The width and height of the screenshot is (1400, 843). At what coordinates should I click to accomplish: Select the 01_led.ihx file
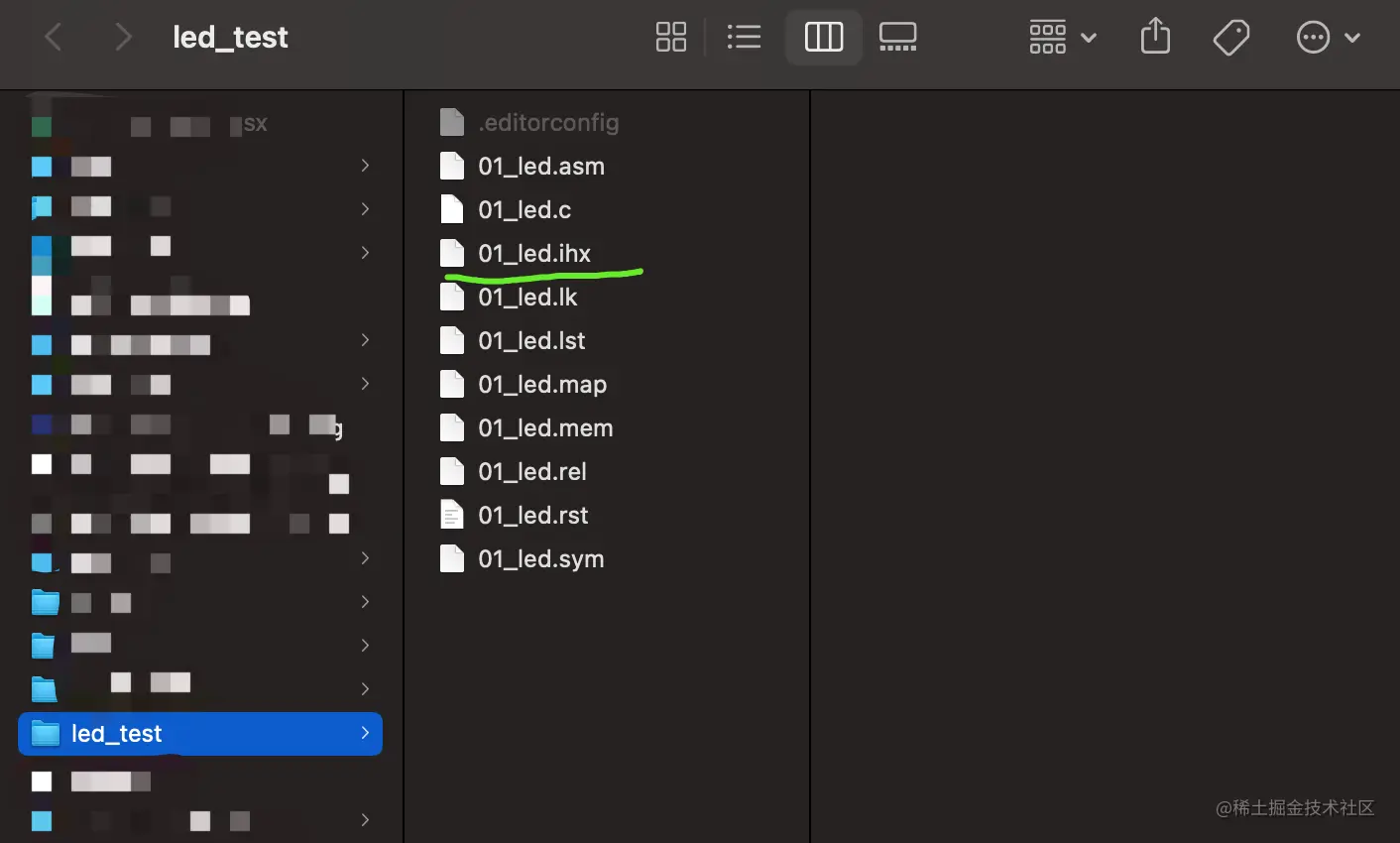[x=534, y=254]
